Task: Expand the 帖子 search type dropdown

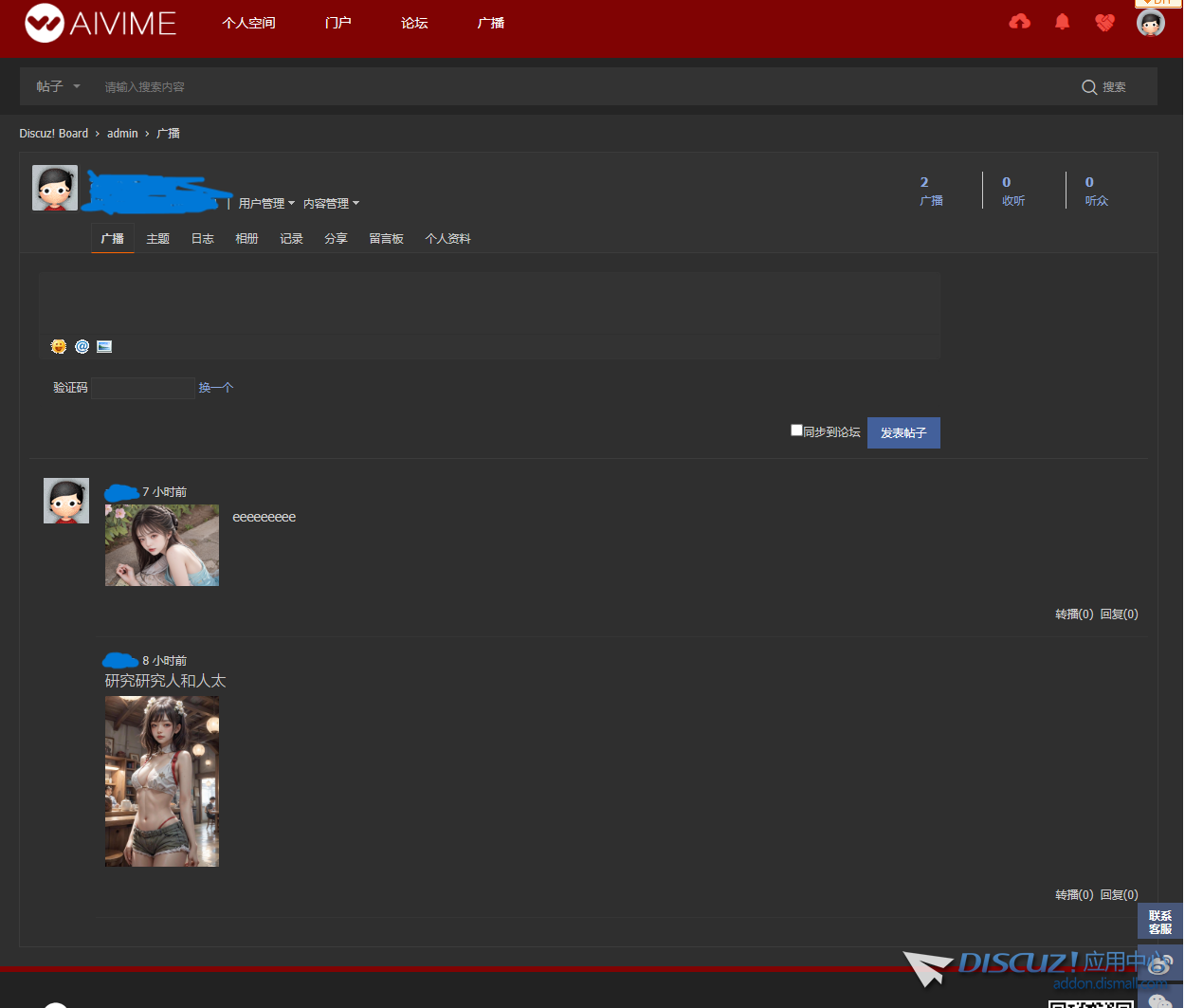Action: point(58,86)
